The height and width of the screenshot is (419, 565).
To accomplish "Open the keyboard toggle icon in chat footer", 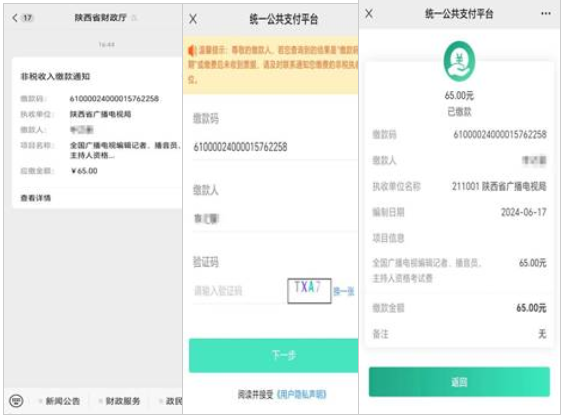I will [16, 401].
